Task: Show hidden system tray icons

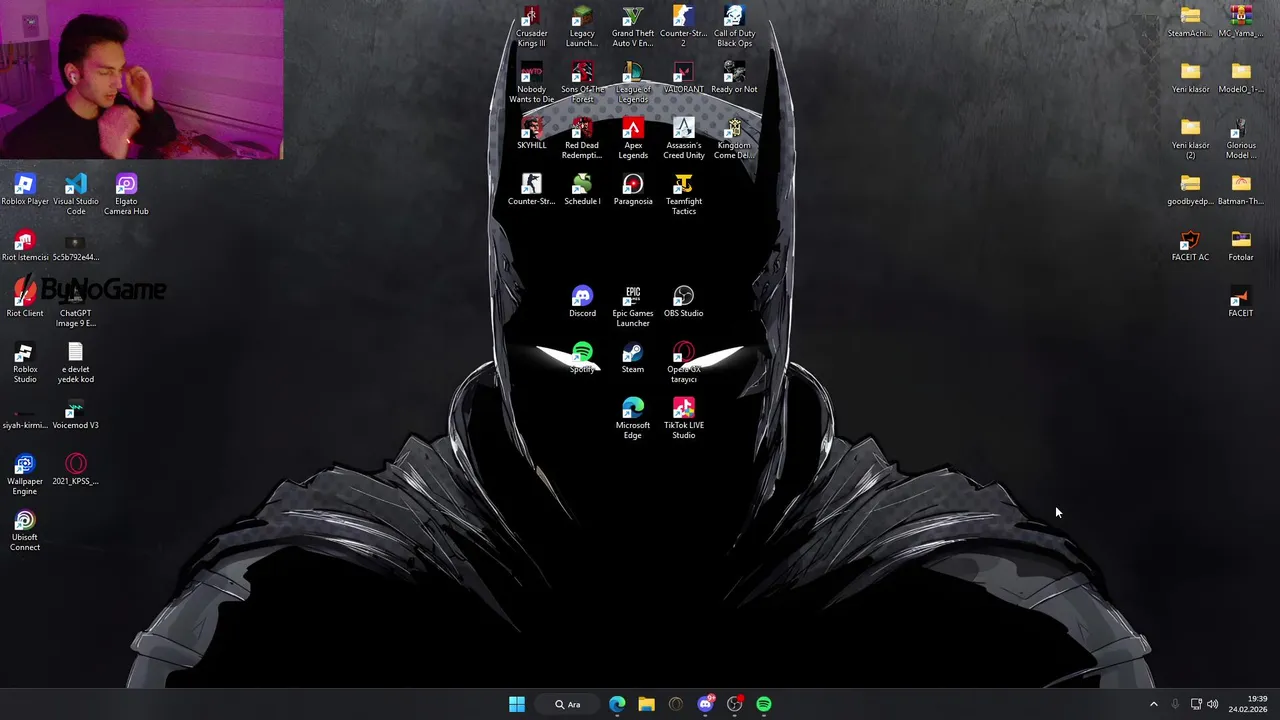Action: (1153, 704)
